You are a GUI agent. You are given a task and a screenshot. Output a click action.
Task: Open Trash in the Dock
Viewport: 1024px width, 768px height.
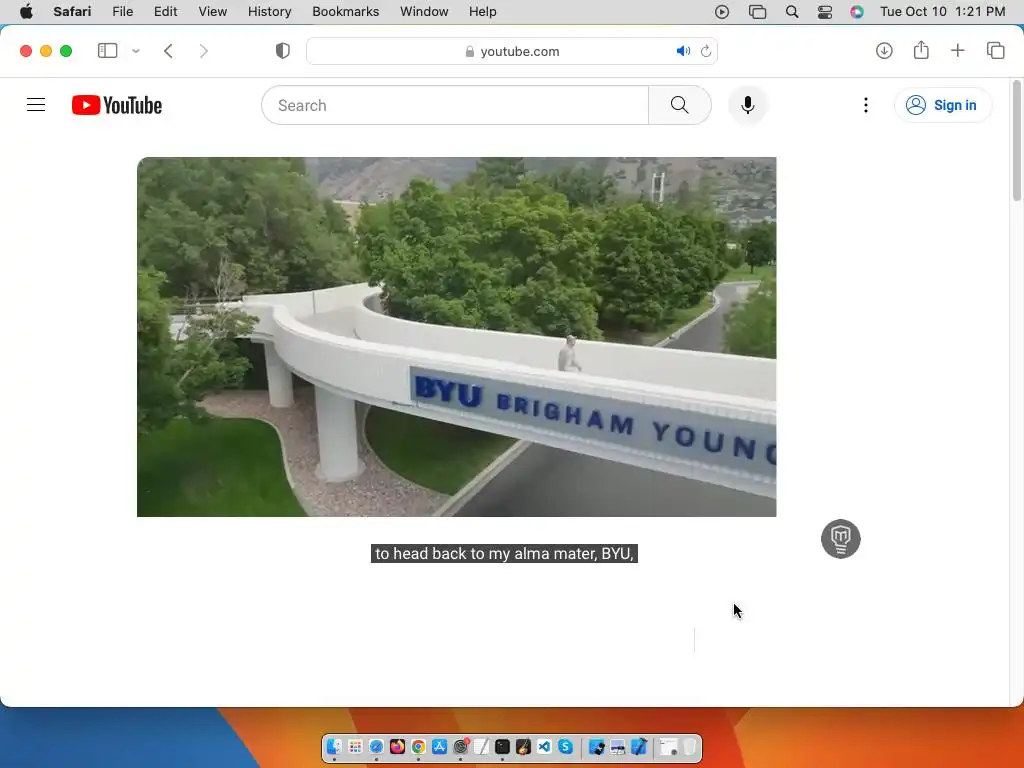click(x=690, y=746)
